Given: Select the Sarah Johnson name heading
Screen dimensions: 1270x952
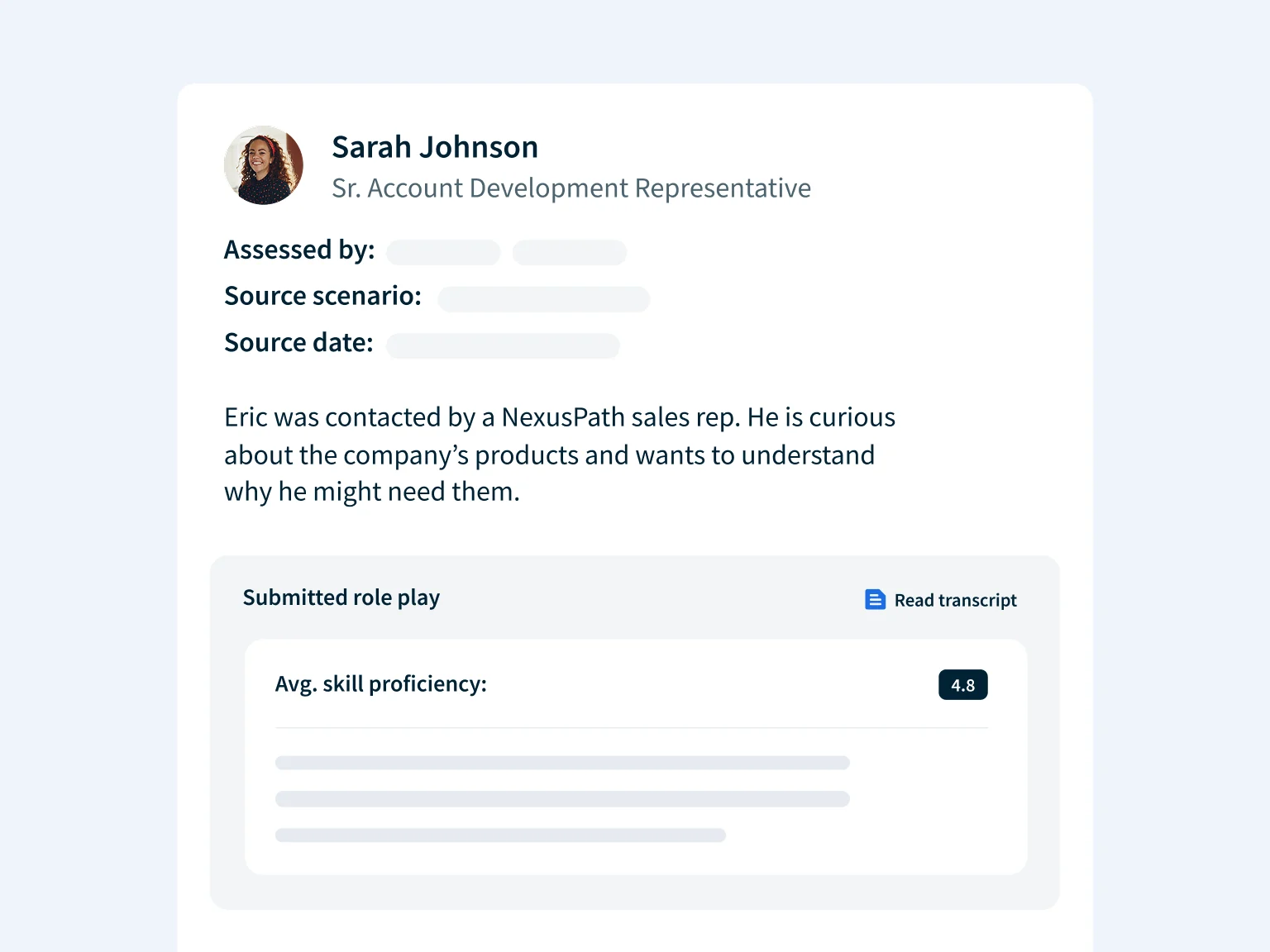Looking at the screenshot, I should 435,147.
